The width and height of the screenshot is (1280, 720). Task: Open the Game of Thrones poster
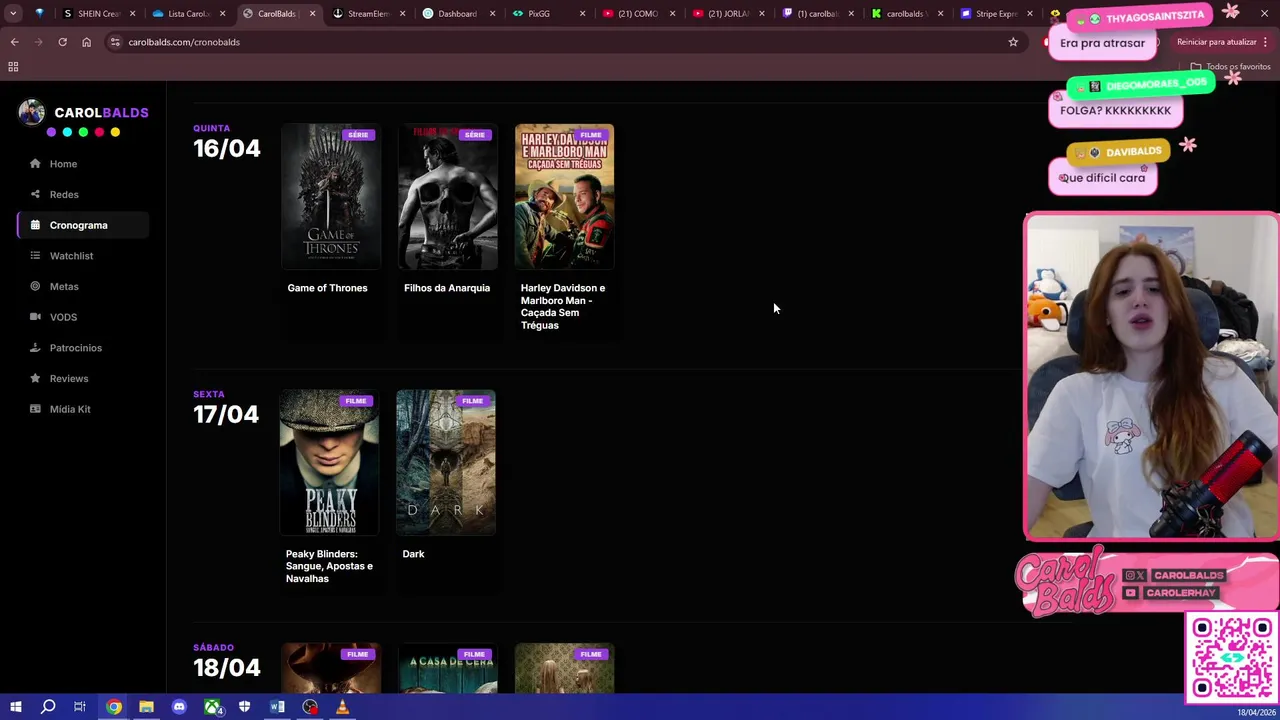(x=331, y=197)
